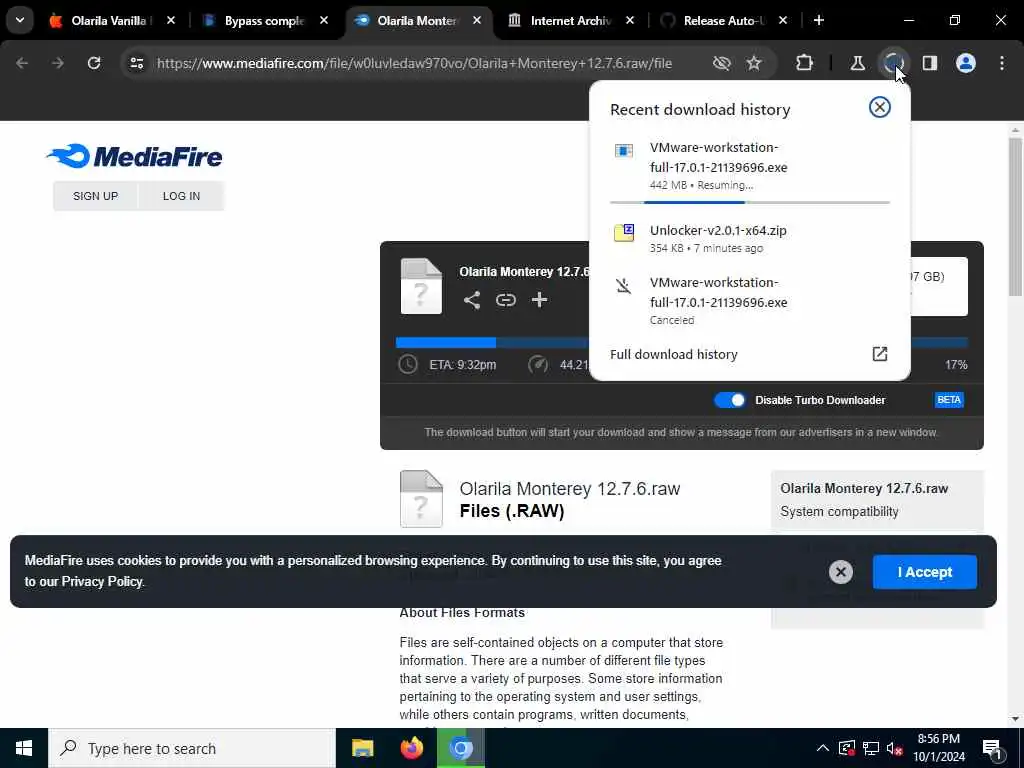Copy link using the chain icon
Screen dimensions: 1024x768
(505, 300)
